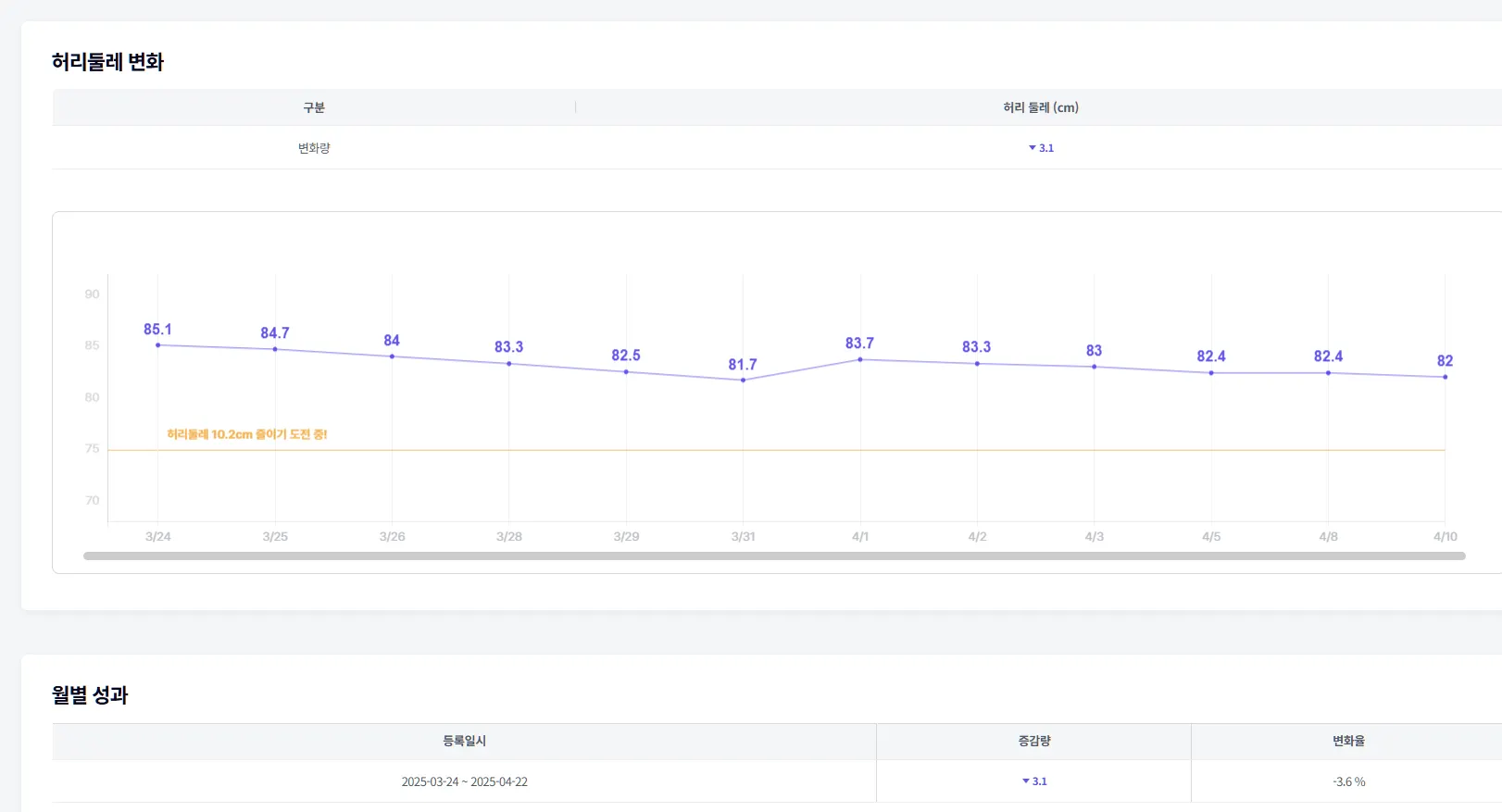Click the 85.1 data point on 3/24
Viewport: 1502px width, 812px height.
(x=158, y=345)
